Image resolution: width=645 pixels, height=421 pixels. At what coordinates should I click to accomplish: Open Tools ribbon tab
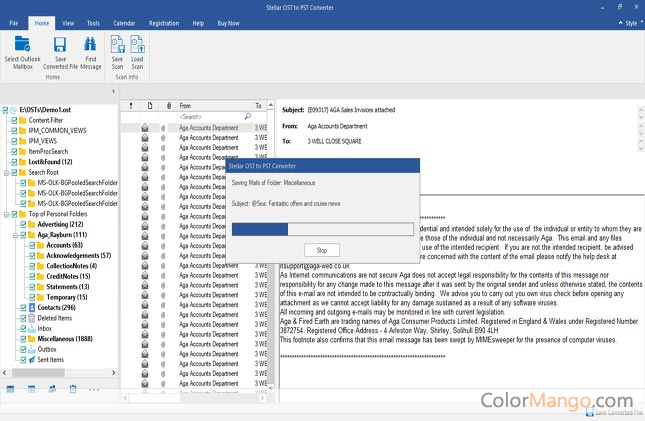(93, 23)
